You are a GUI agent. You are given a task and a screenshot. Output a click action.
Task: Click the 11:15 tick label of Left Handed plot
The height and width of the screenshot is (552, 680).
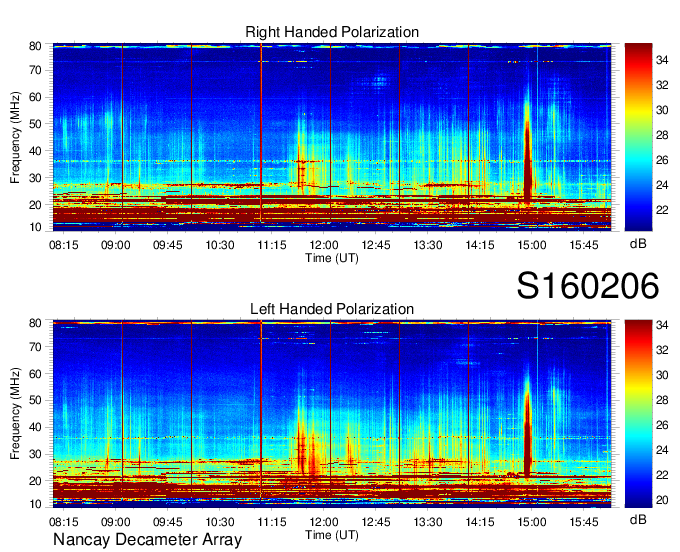point(272,522)
